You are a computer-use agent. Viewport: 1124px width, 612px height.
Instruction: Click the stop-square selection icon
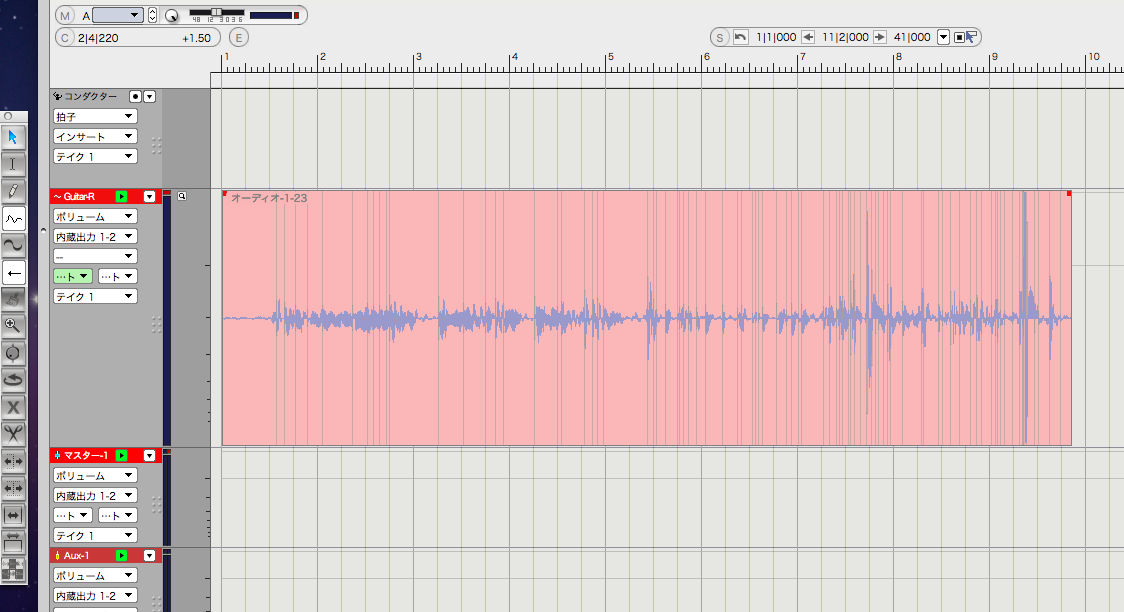click(x=958, y=37)
